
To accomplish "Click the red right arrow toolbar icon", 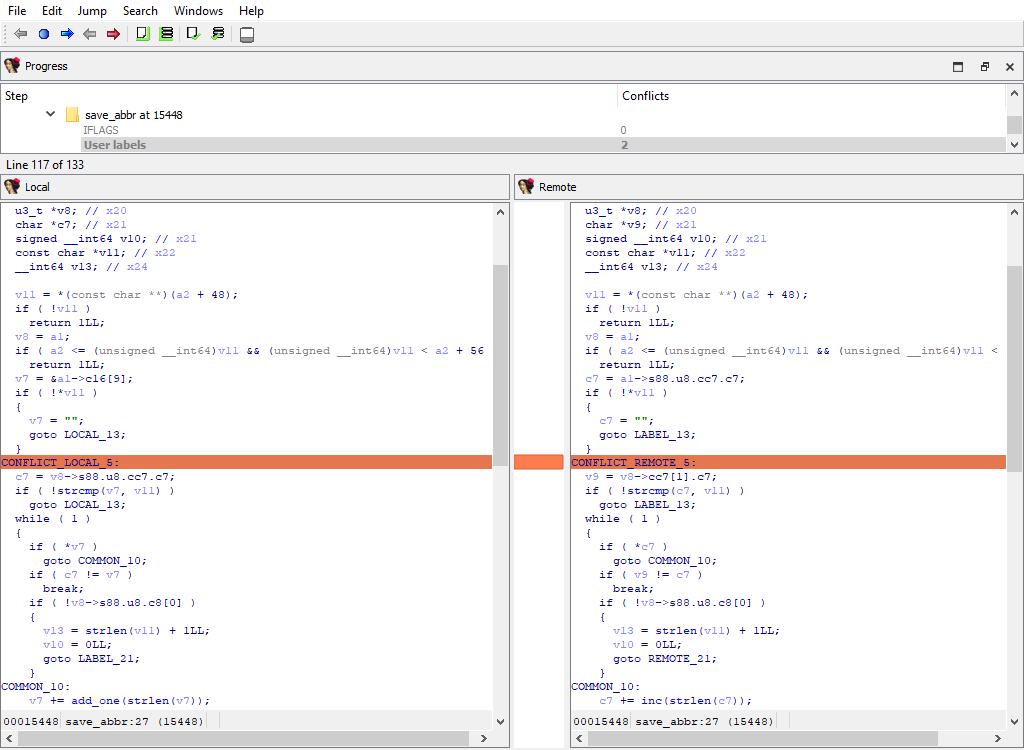I will 113,34.
